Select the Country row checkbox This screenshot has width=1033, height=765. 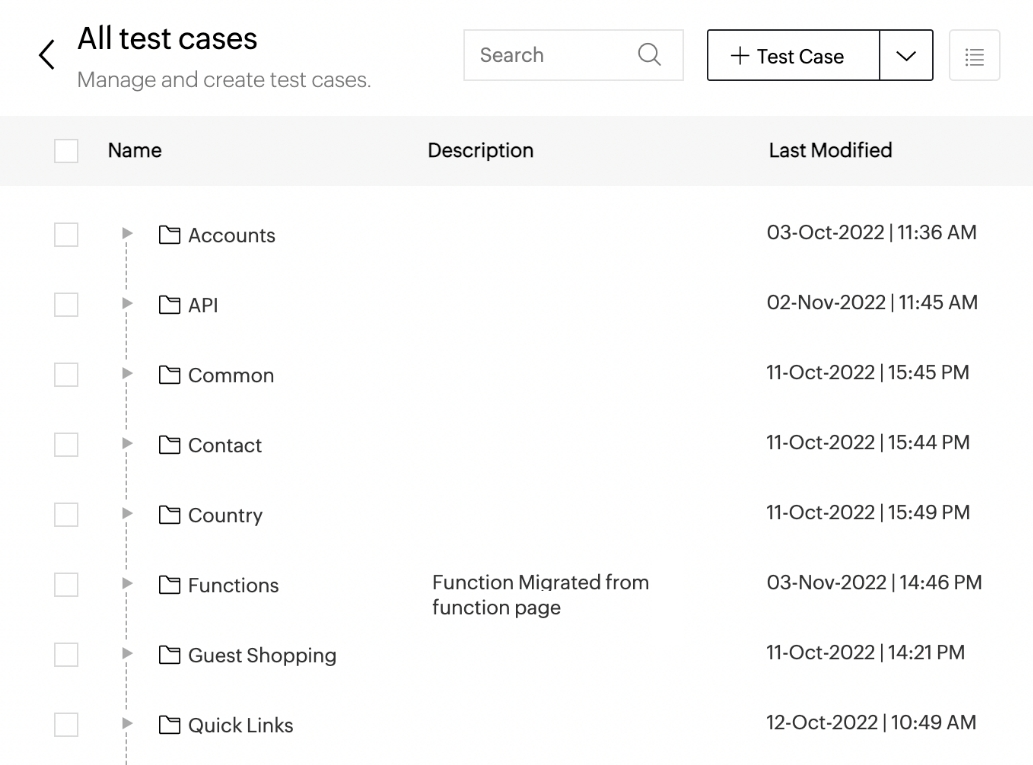coord(66,515)
